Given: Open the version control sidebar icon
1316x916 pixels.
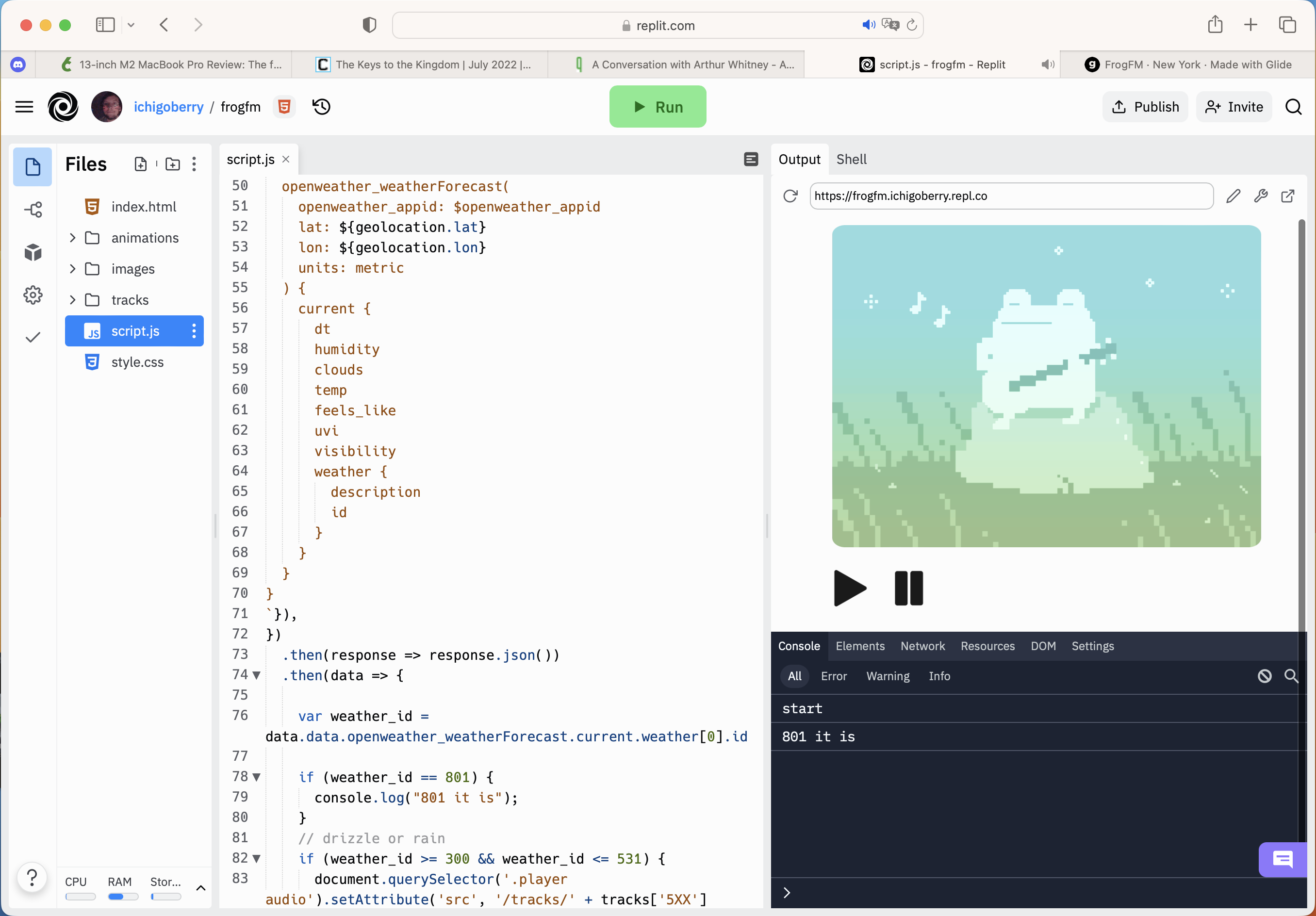Looking at the screenshot, I should pos(33,210).
